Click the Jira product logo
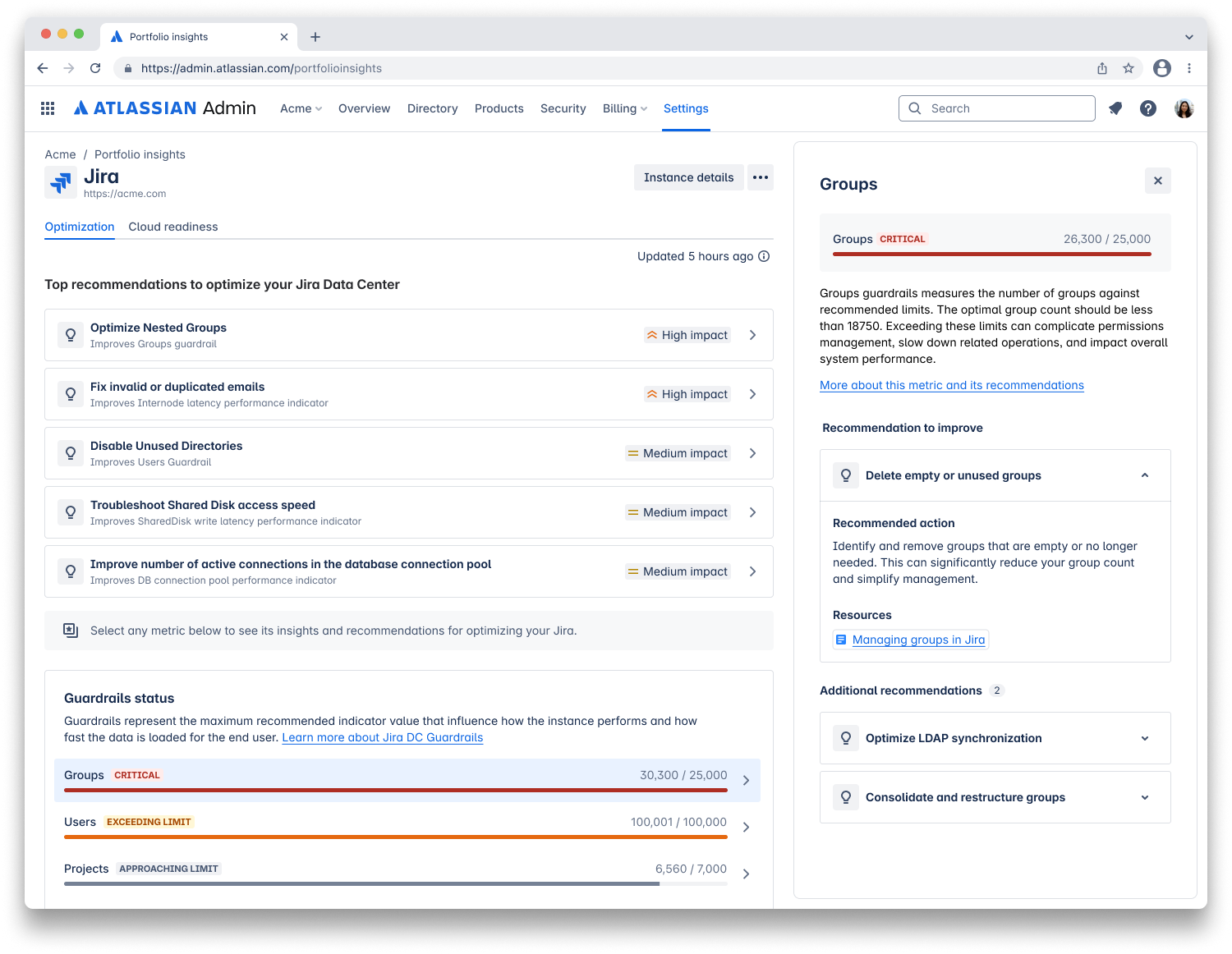This screenshot has height=954, width=1232. 60,181
